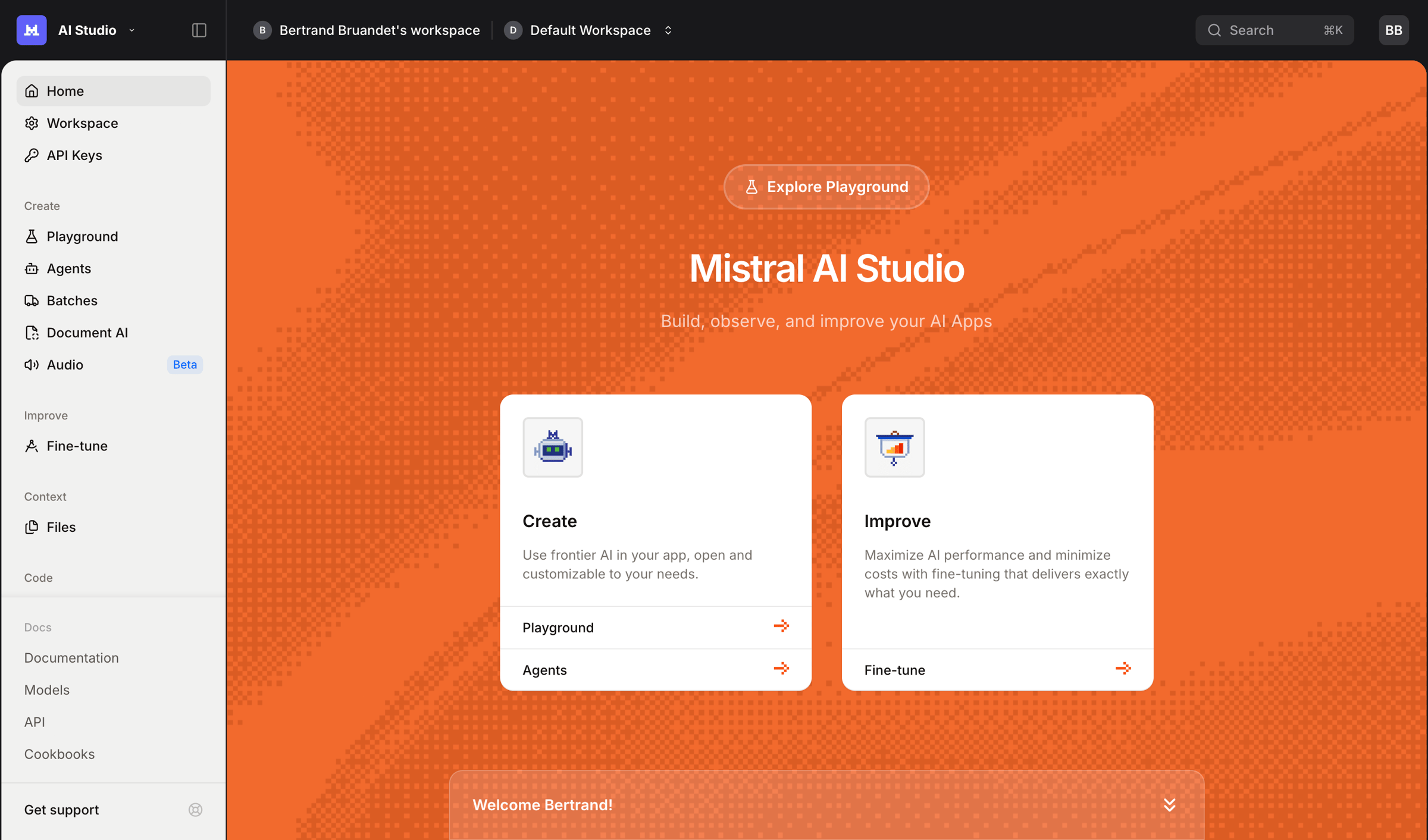Click the robot icon on Create card

tap(553, 447)
